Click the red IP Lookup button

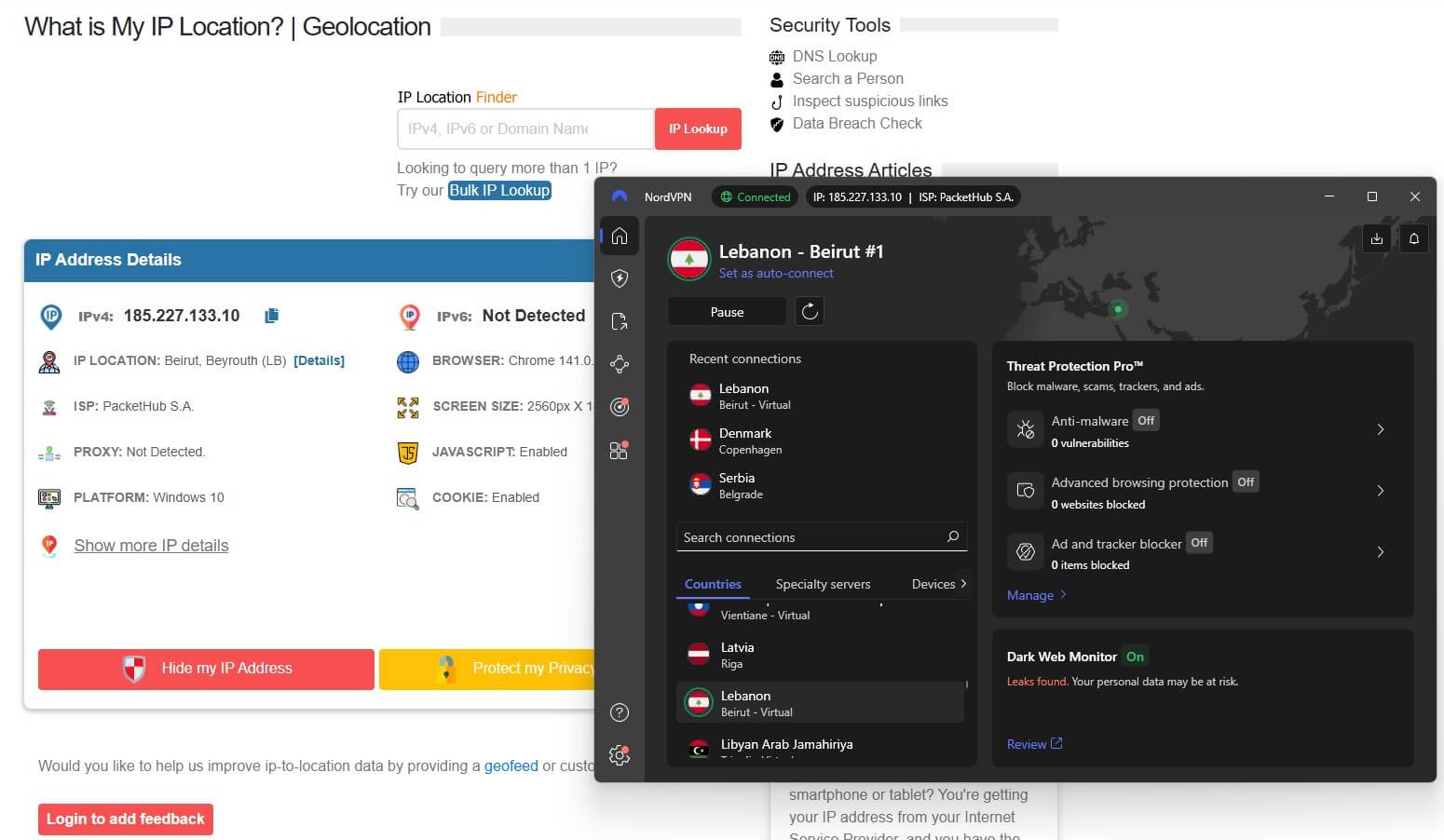click(x=698, y=129)
